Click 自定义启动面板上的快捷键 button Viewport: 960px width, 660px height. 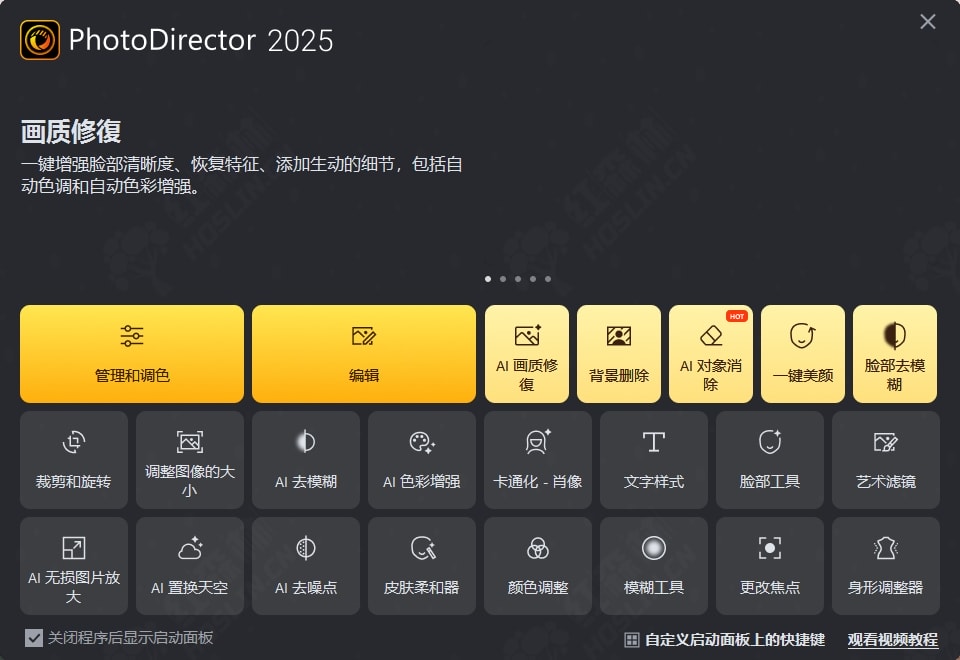point(725,640)
